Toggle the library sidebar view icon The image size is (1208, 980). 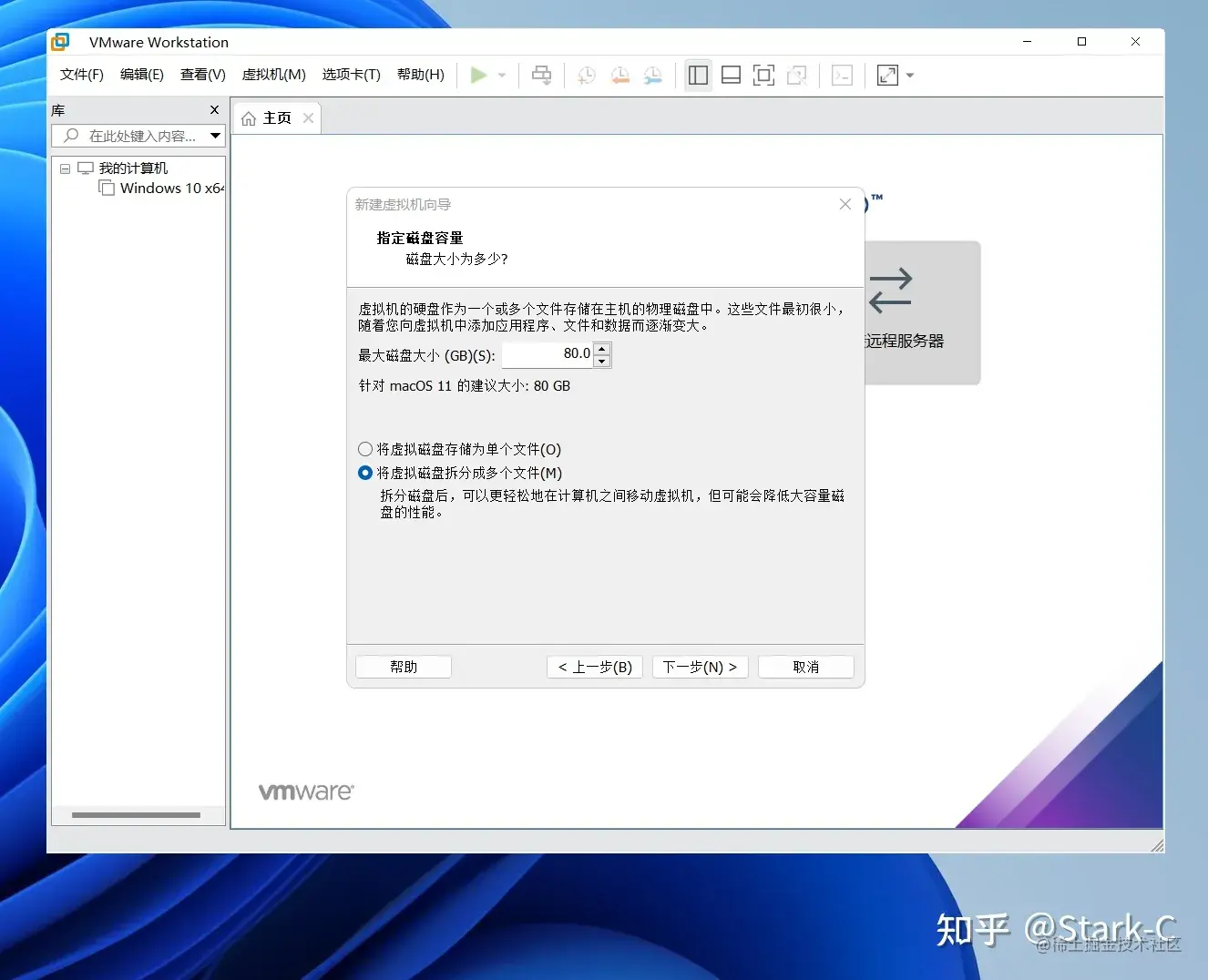[699, 76]
